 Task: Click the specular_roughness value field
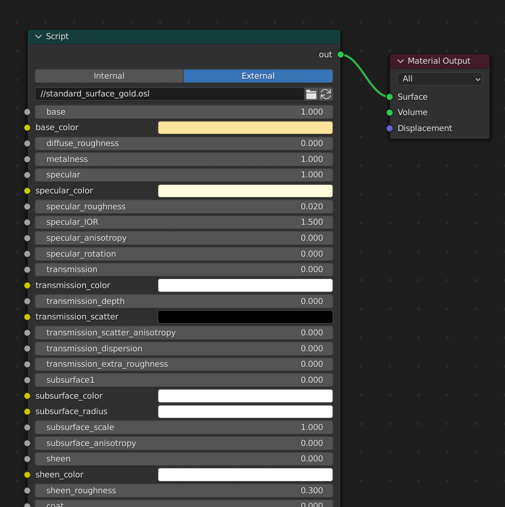[184, 207]
